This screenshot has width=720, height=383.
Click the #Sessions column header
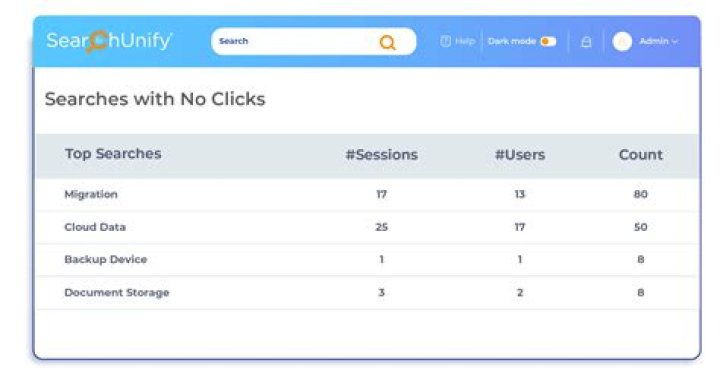tap(382, 155)
